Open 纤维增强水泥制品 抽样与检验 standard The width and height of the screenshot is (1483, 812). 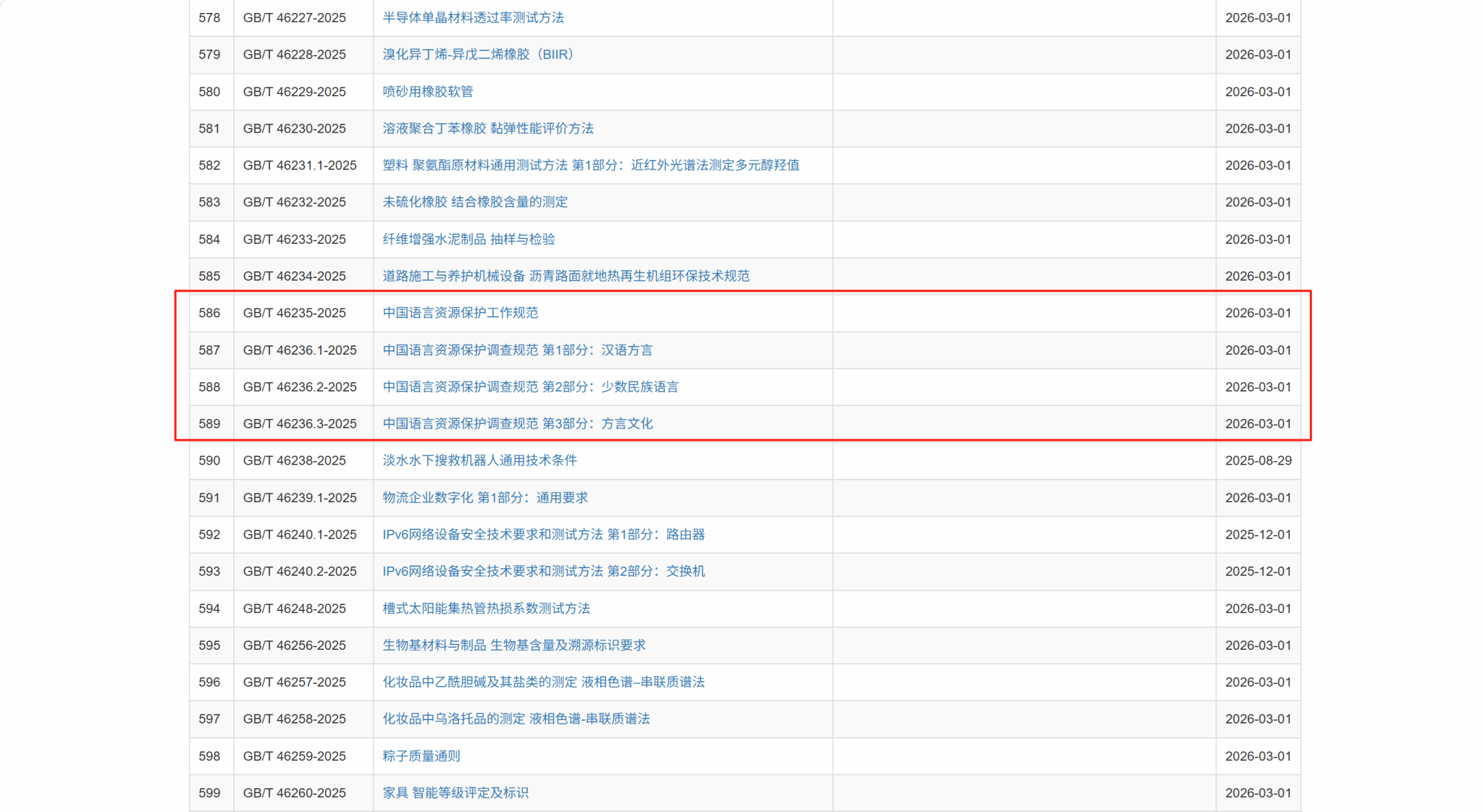pyautogui.click(x=469, y=239)
